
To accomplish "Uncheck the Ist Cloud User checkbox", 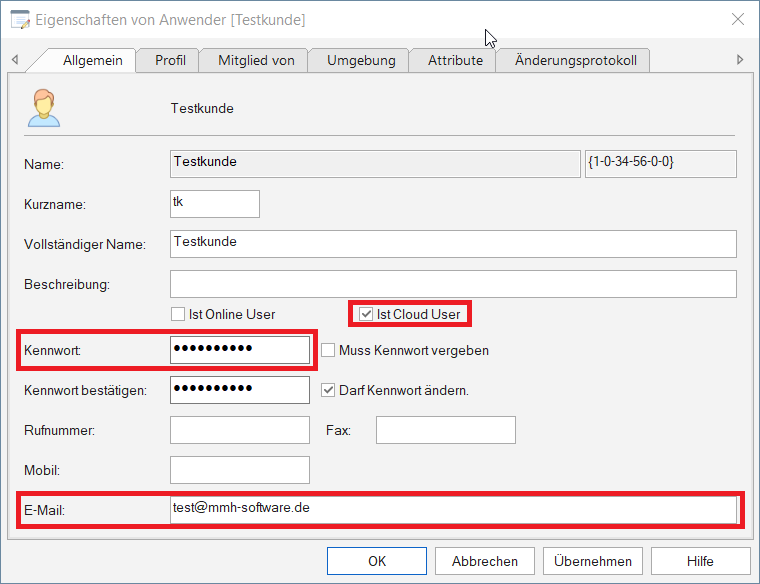I will (367, 314).
